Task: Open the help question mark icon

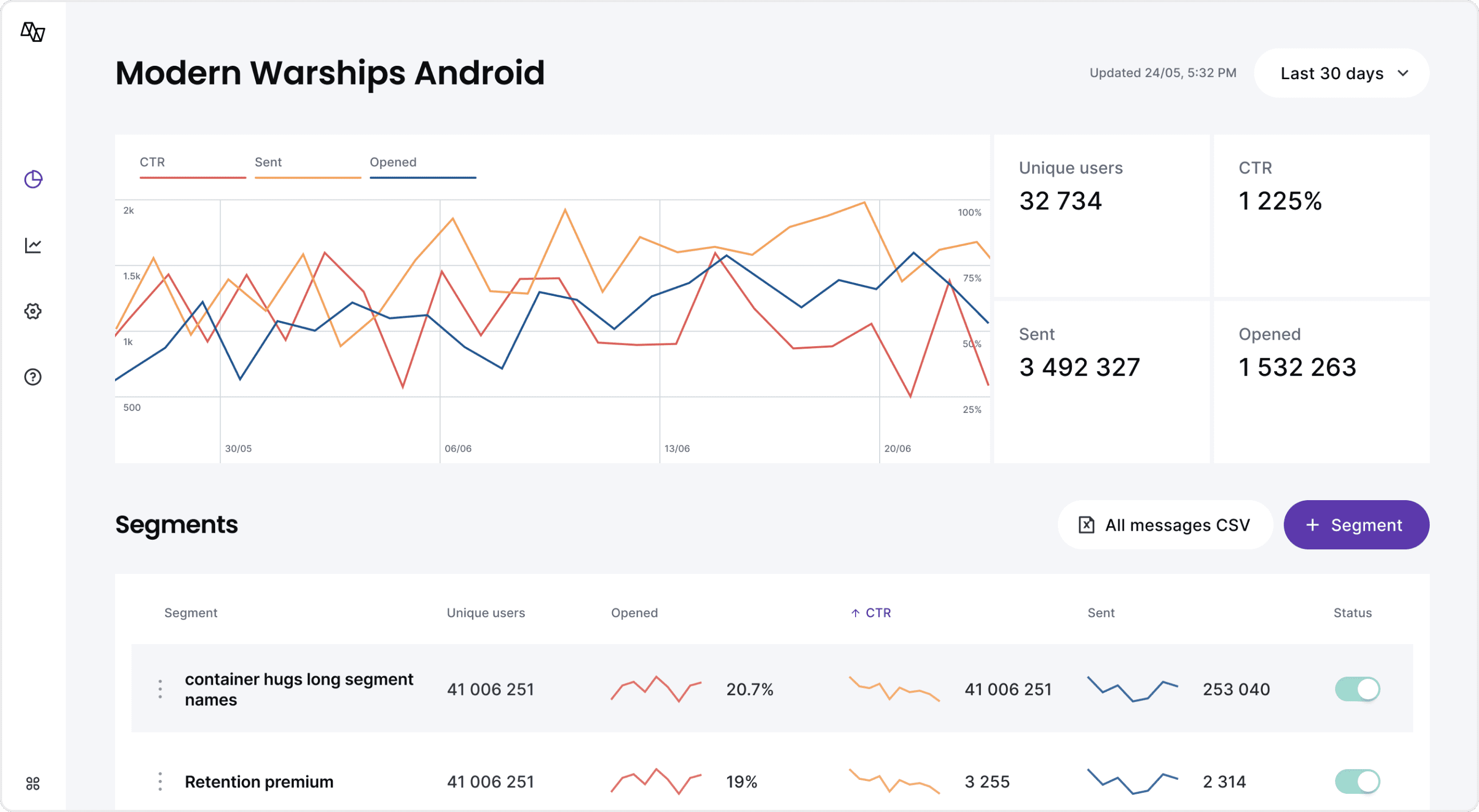Action: click(33, 377)
